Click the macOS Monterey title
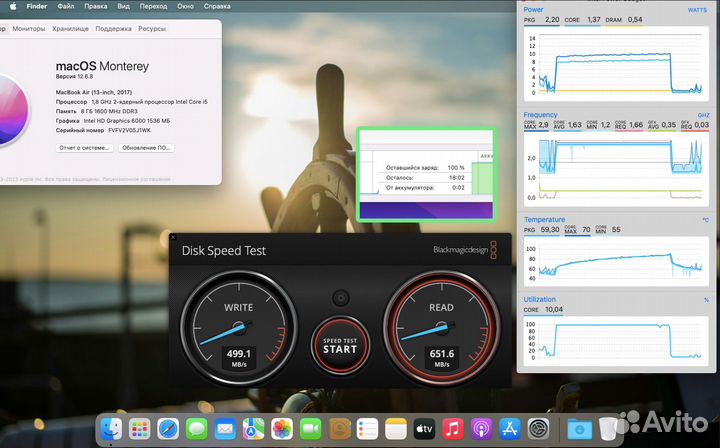The height and width of the screenshot is (448, 720). (102, 66)
